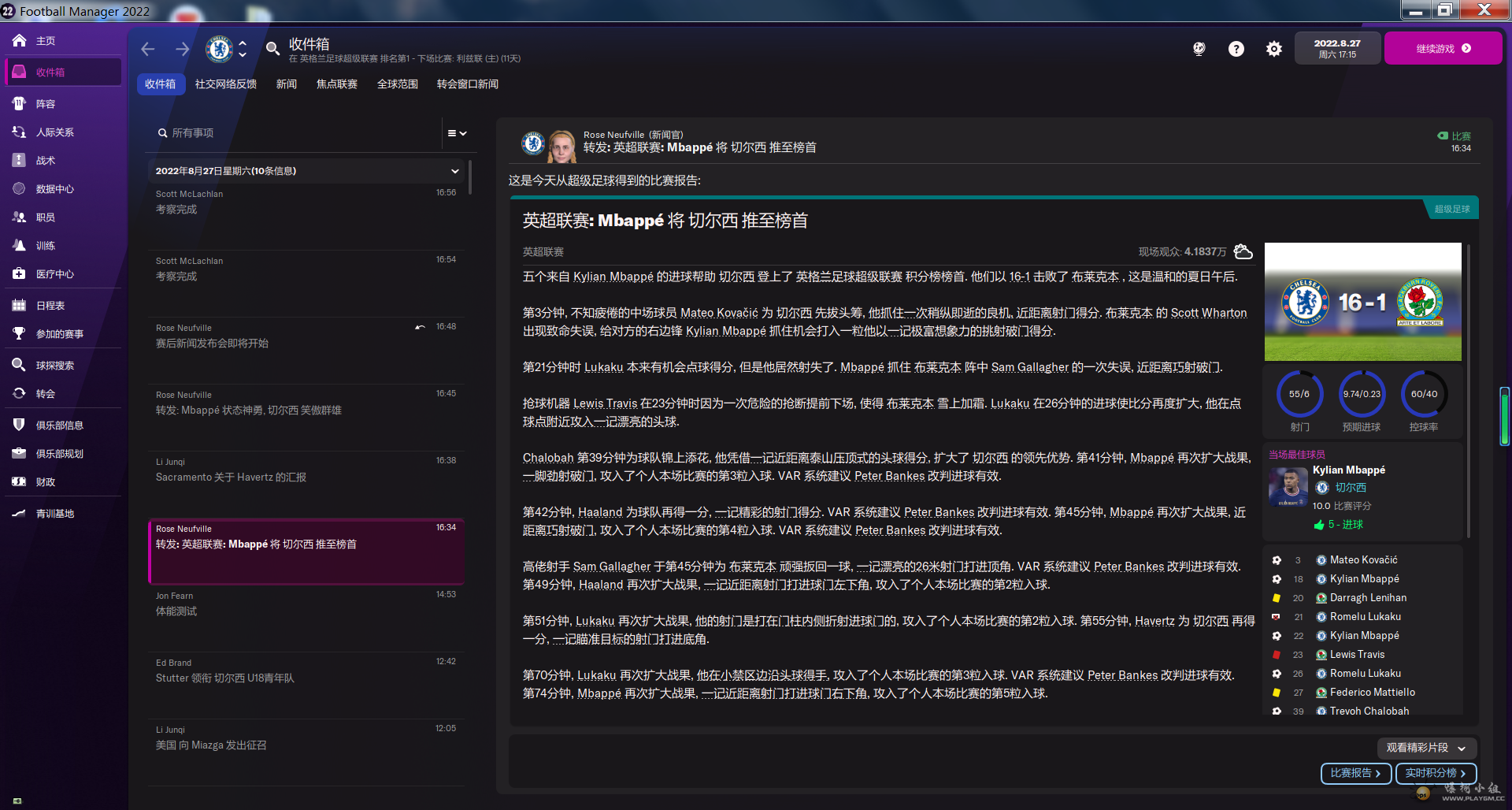Click Darragh Lenihan yellow card event

[1368, 597]
